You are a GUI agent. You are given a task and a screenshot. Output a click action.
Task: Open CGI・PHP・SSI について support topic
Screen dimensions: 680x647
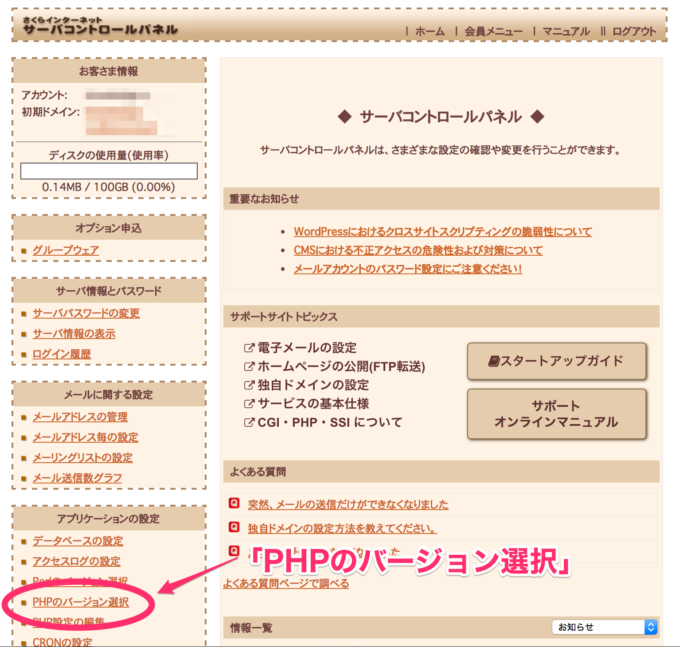330,422
